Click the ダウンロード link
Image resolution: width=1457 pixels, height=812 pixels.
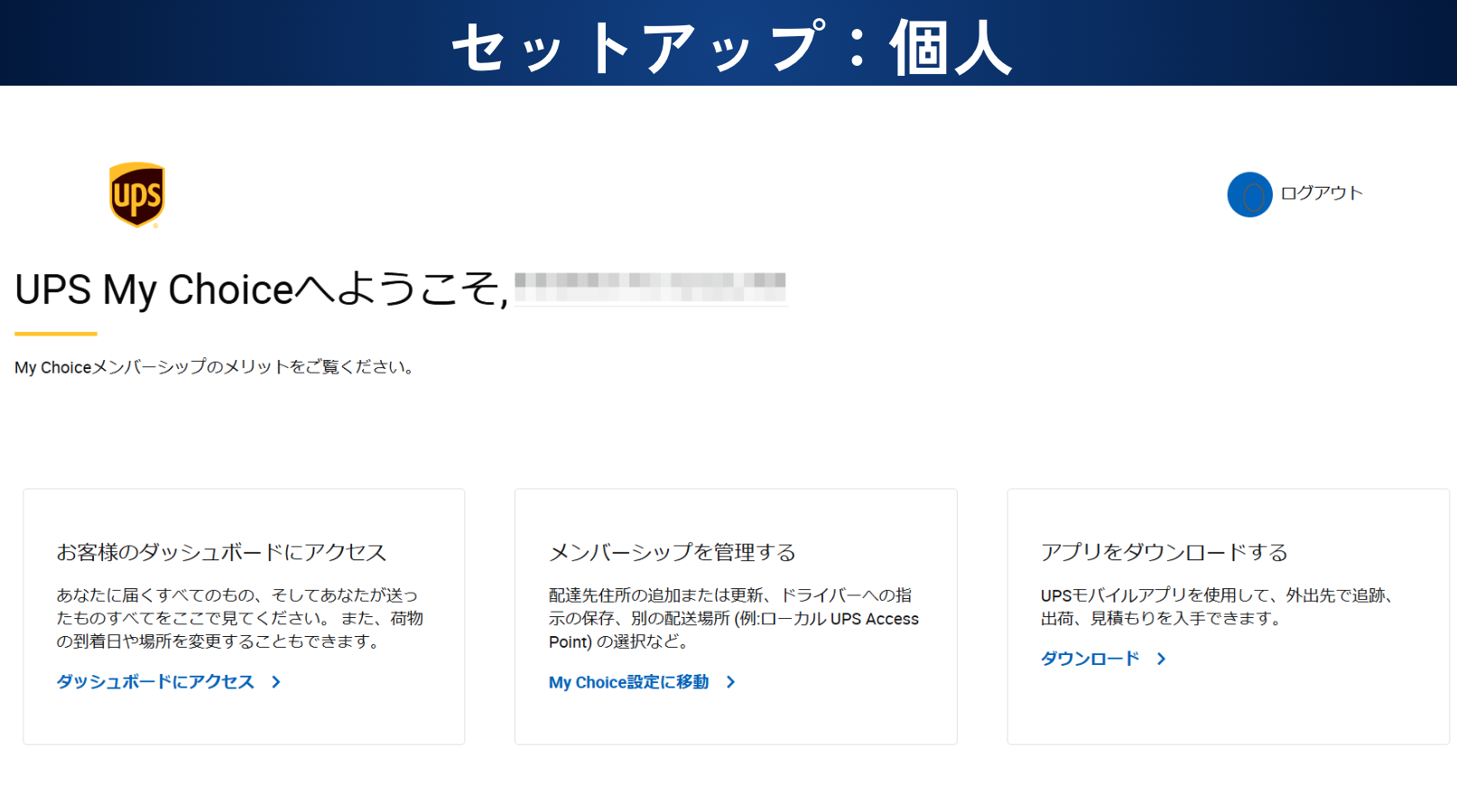tap(1090, 659)
